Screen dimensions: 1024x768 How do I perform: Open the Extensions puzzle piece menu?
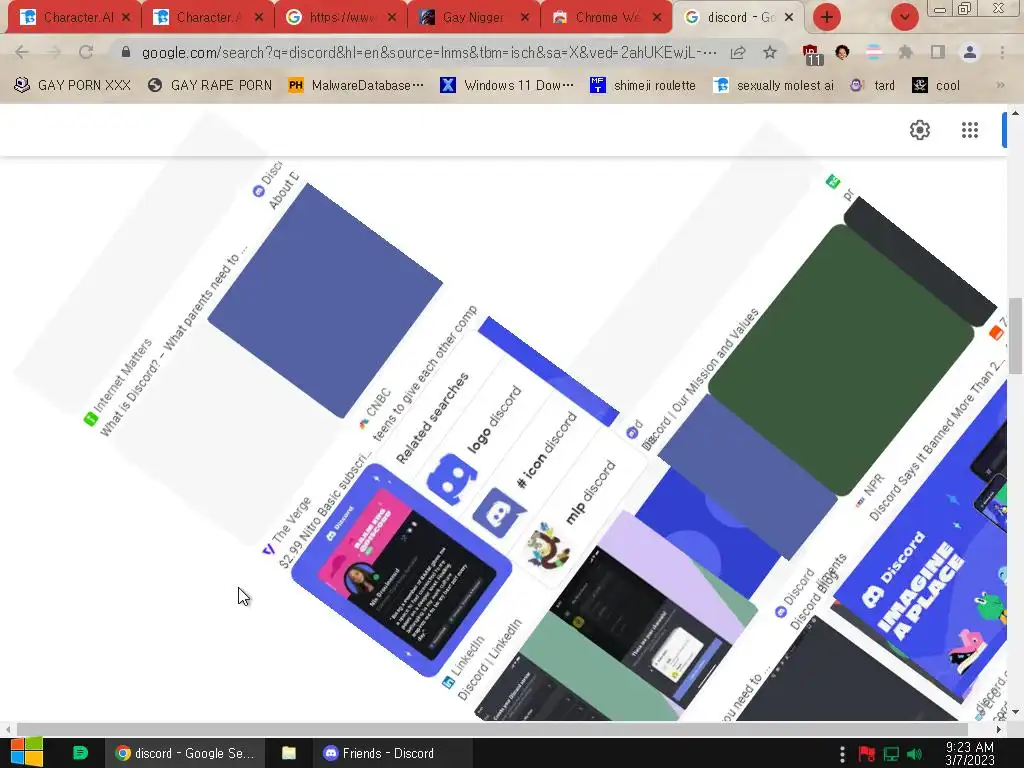(x=906, y=52)
